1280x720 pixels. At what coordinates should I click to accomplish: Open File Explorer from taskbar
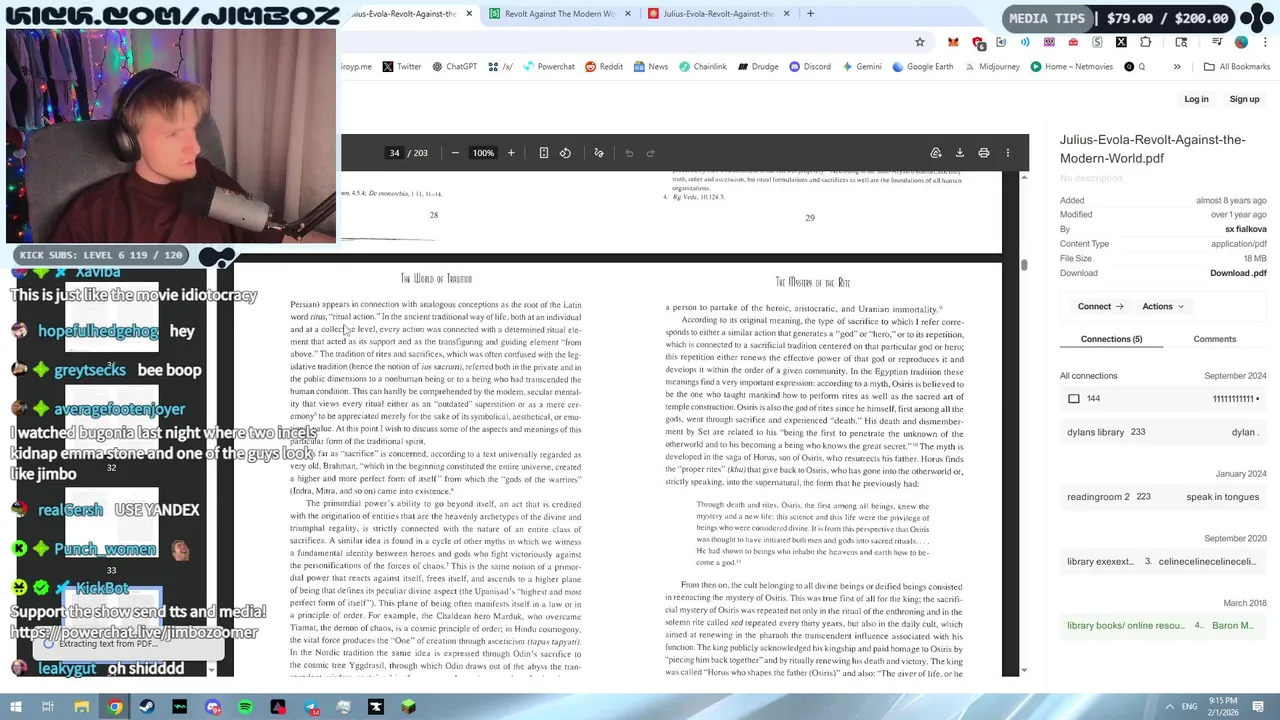tap(82, 707)
